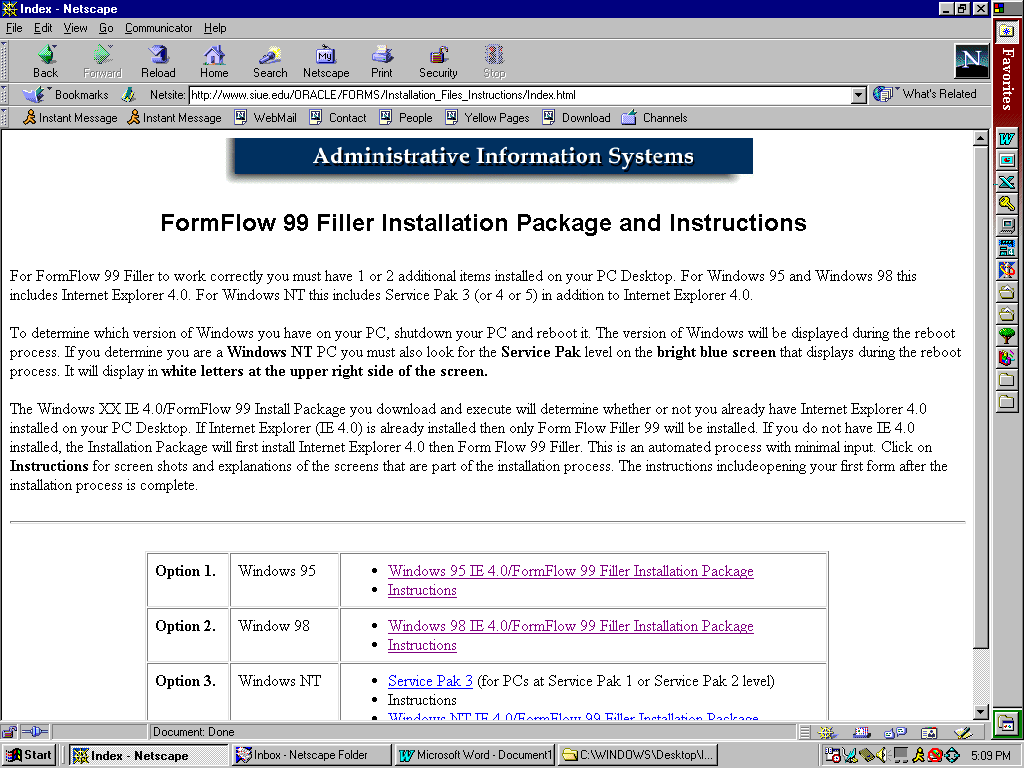Click the Back navigation button
The width and height of the screenshot is (1024, 768).
45,61
